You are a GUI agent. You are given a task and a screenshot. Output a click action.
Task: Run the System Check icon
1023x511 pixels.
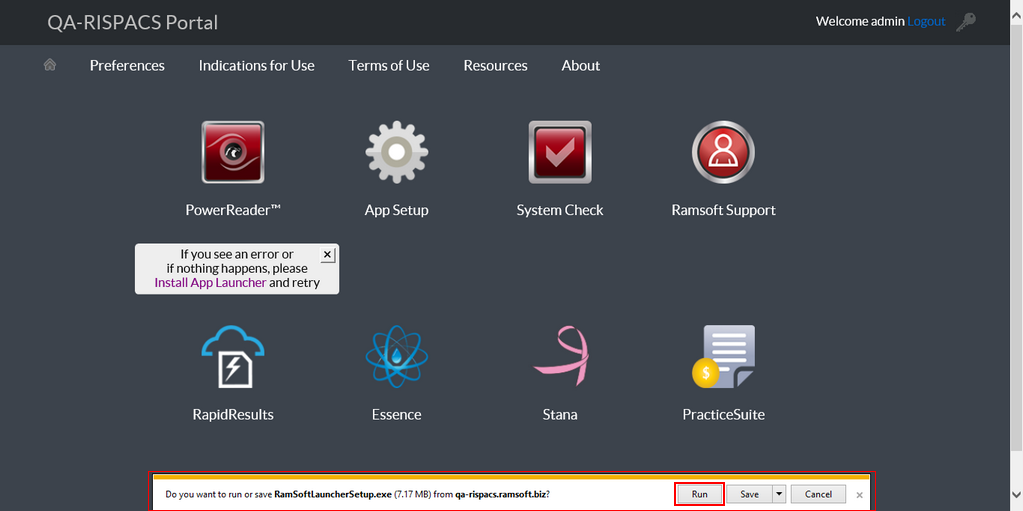pyautogui.click(x=559, y=152)
